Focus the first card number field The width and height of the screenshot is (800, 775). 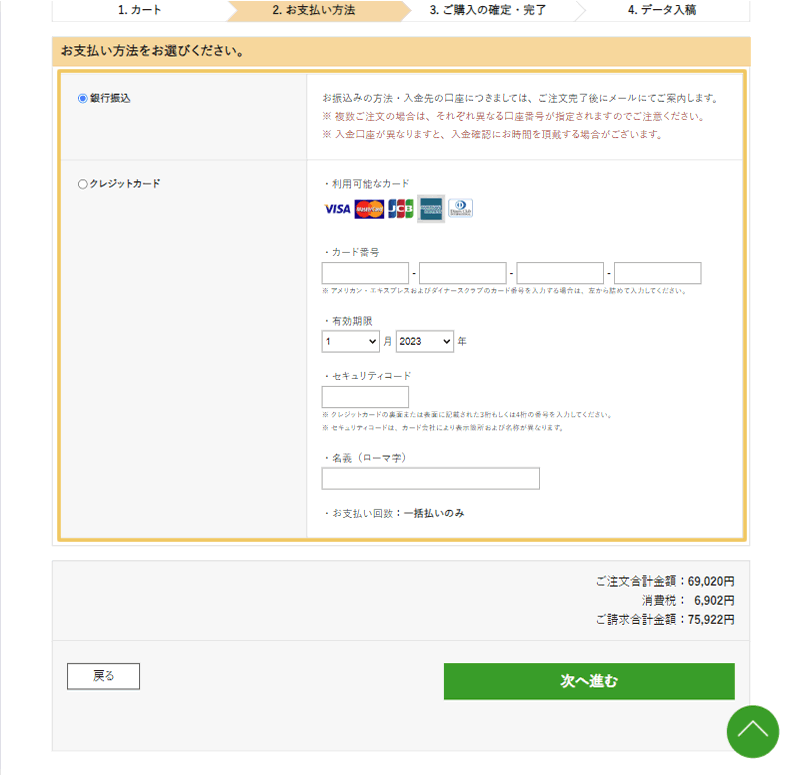coord(365,273)
